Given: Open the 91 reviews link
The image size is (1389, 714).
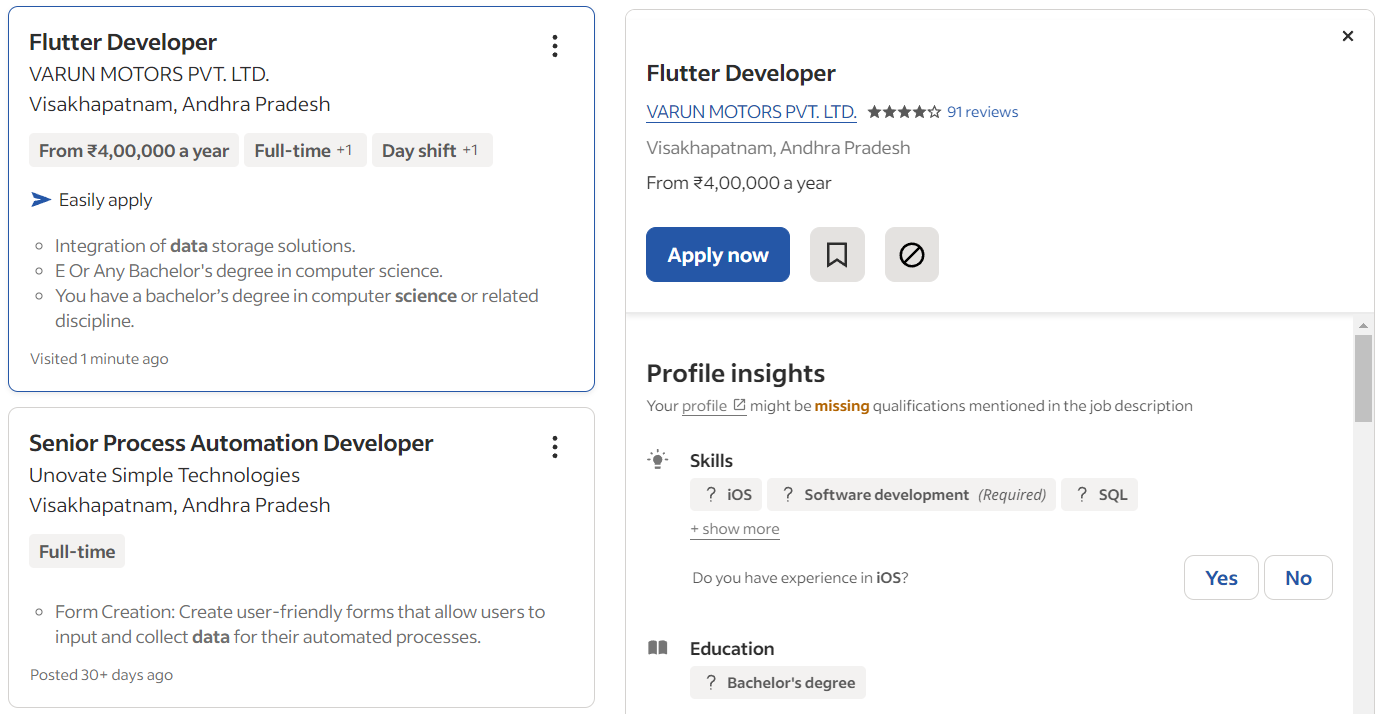Looking at the screenshot, I should (x=982, y=112).
